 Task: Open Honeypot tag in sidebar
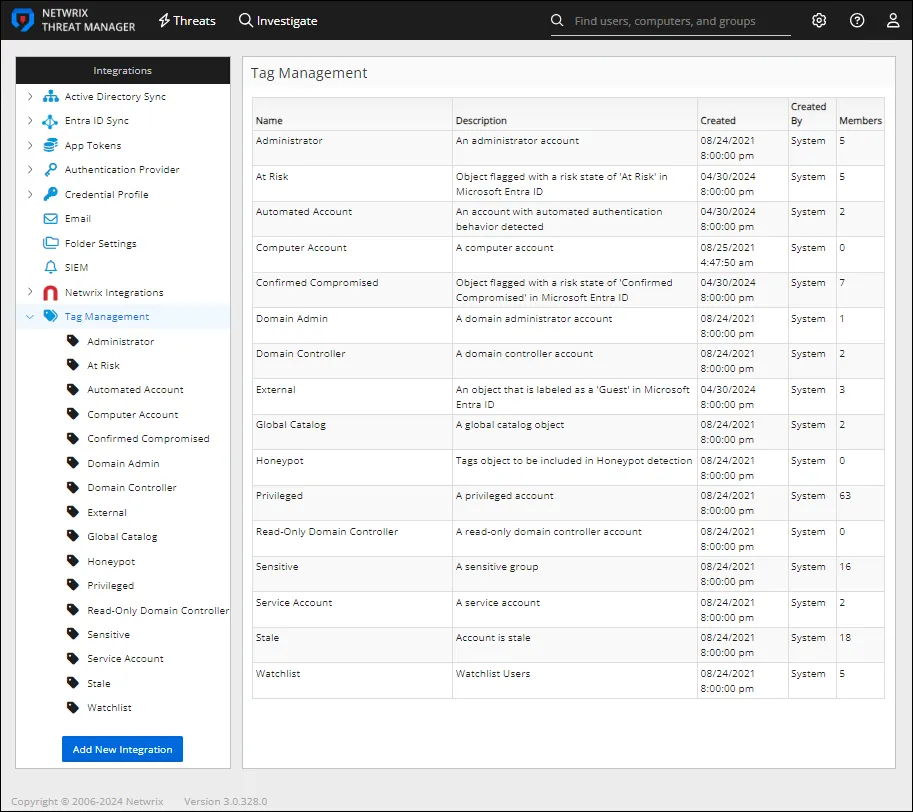(x=111, y=561)
